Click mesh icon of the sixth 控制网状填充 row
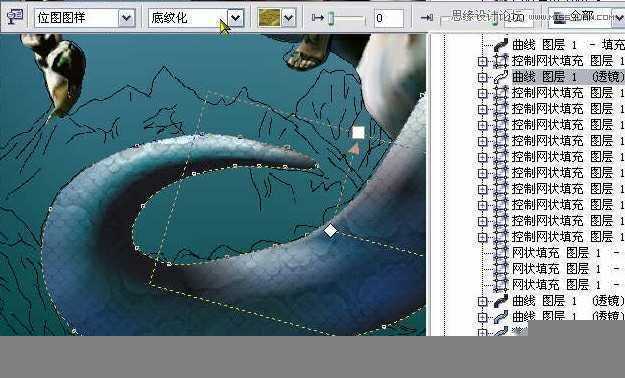The height and width of the screenshot is (378, 625). [x=501, y=157]
